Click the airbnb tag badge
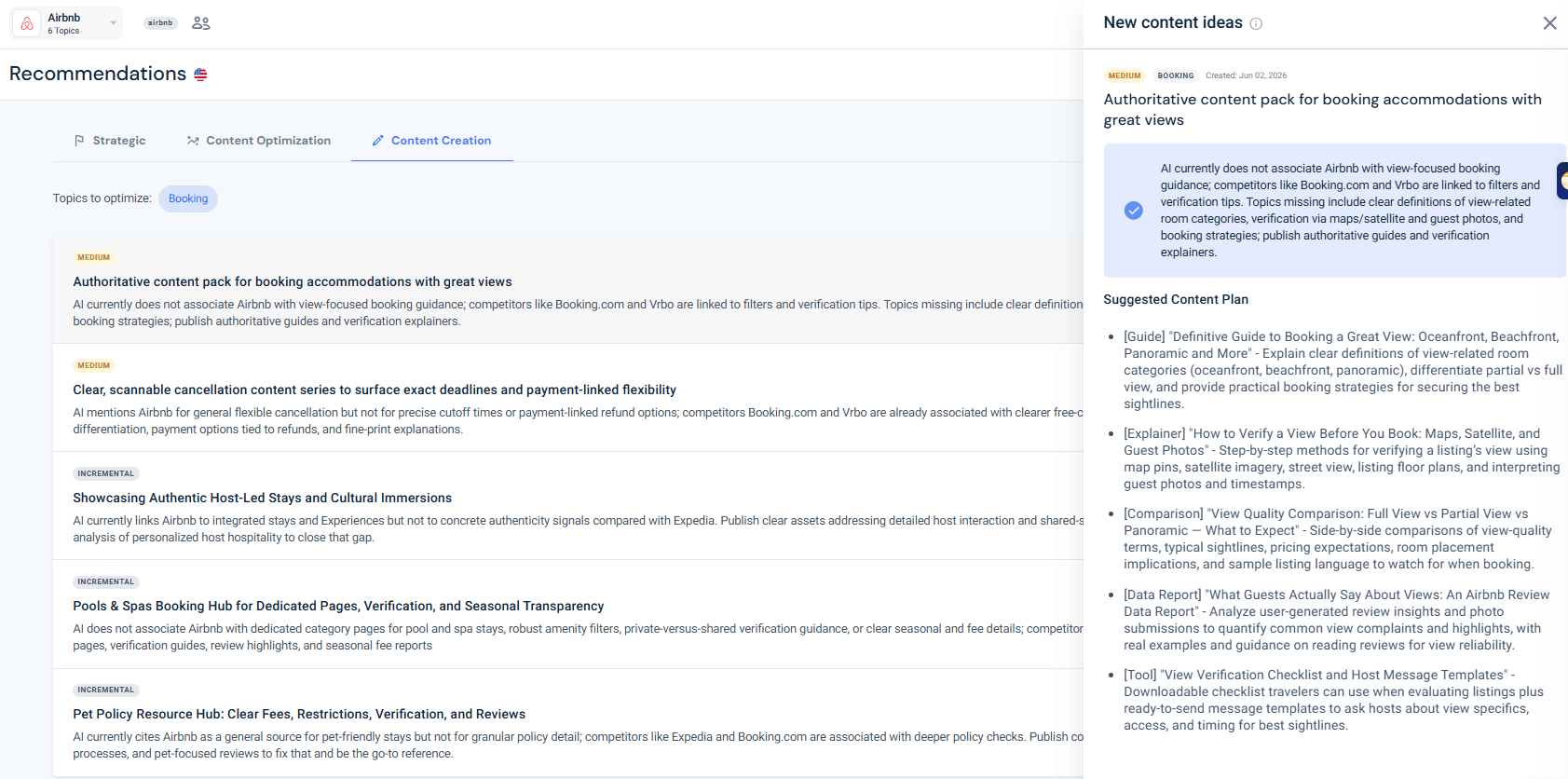This screenshot has width=1568, height=779. coord(160,23)
